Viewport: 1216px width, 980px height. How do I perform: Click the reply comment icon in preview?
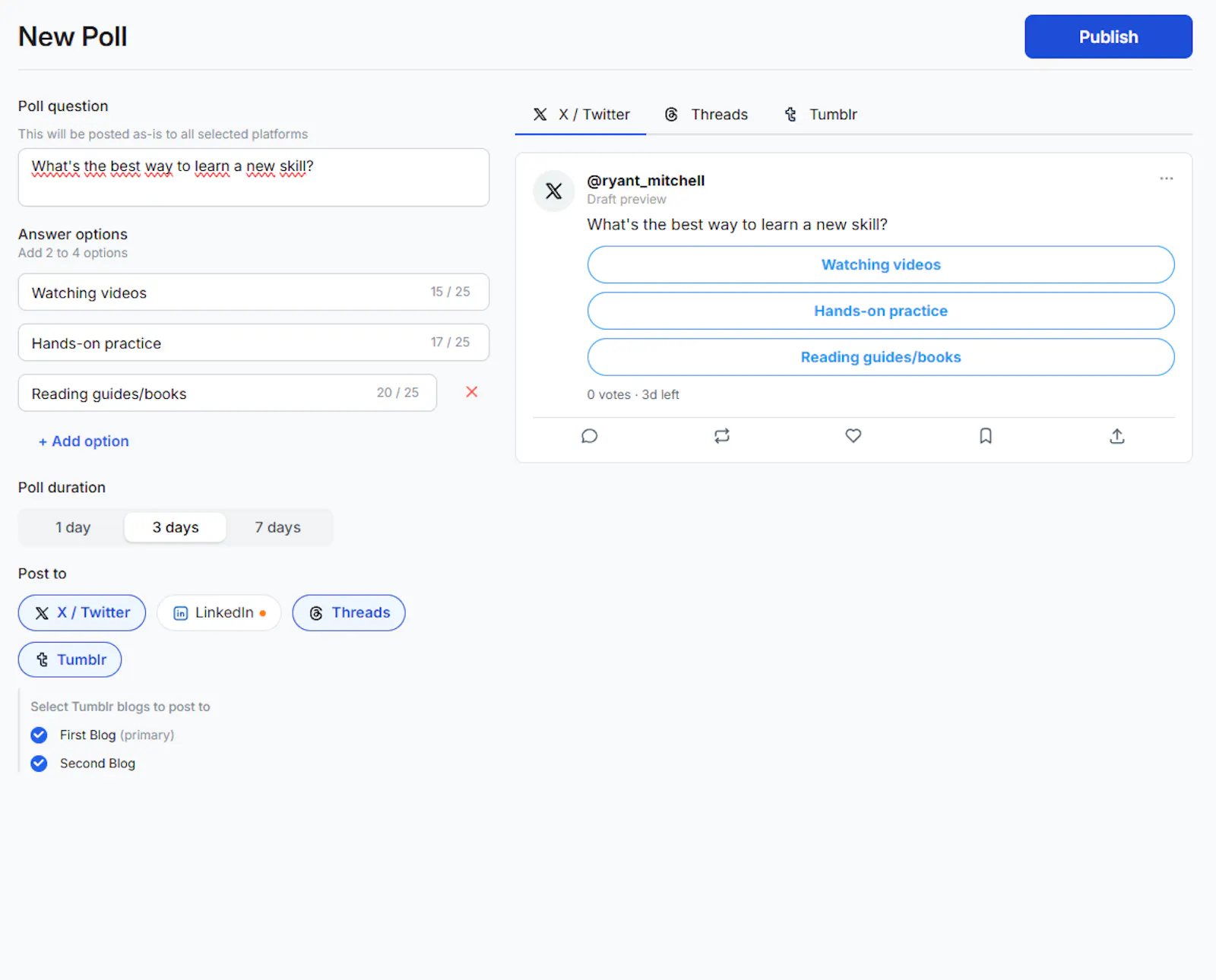(590, 436)
